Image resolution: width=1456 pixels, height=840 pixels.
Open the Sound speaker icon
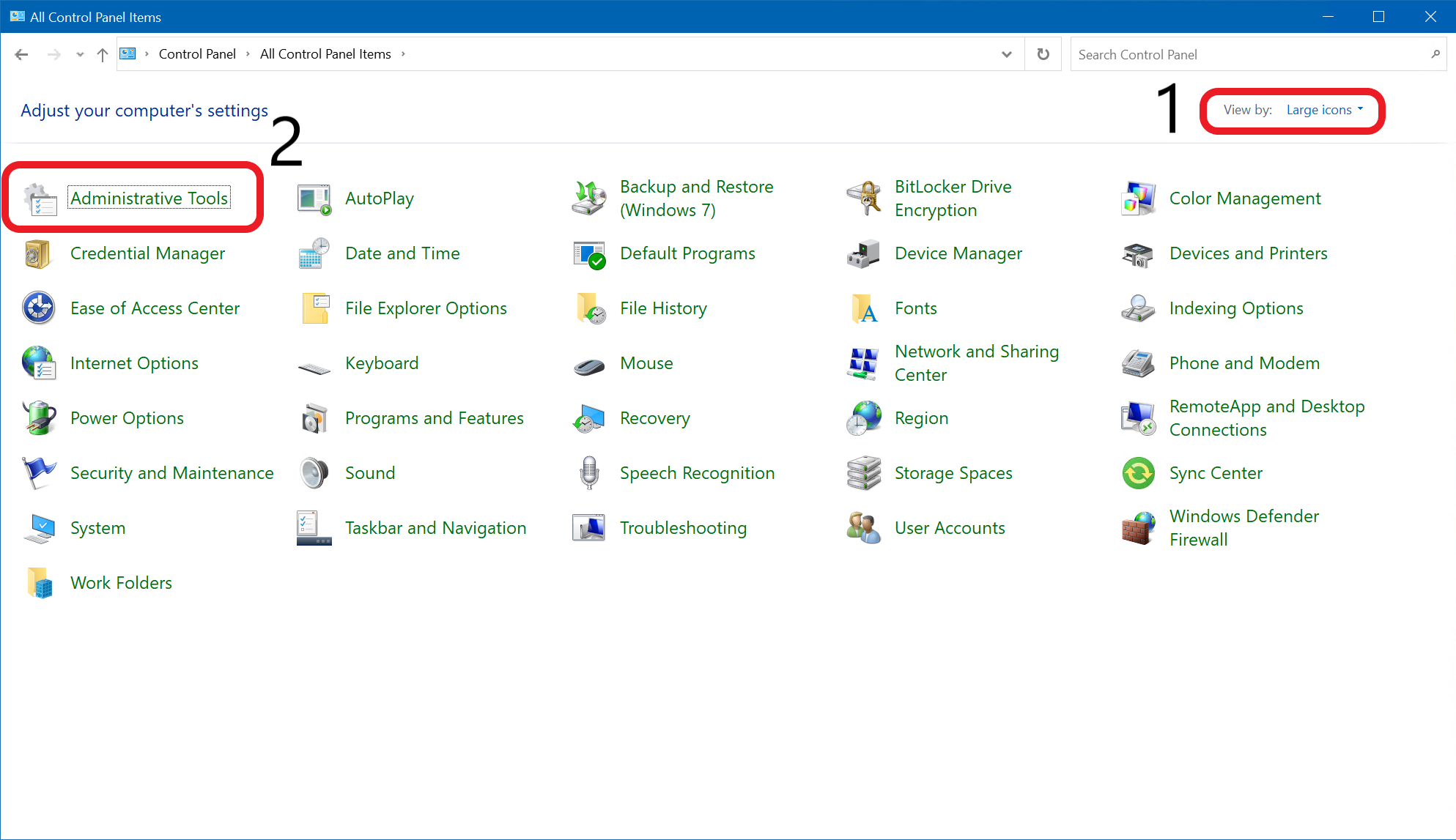314,474
